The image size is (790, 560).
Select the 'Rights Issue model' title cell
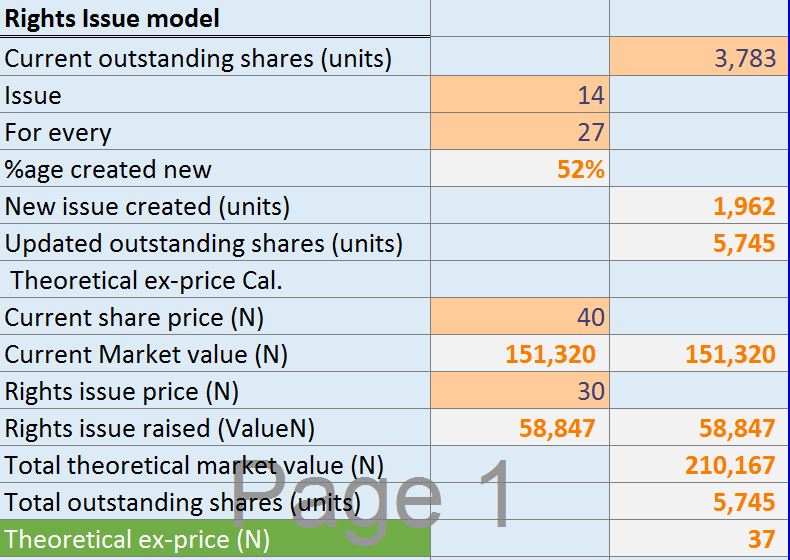pyautogui.click(x=214, y=18)
